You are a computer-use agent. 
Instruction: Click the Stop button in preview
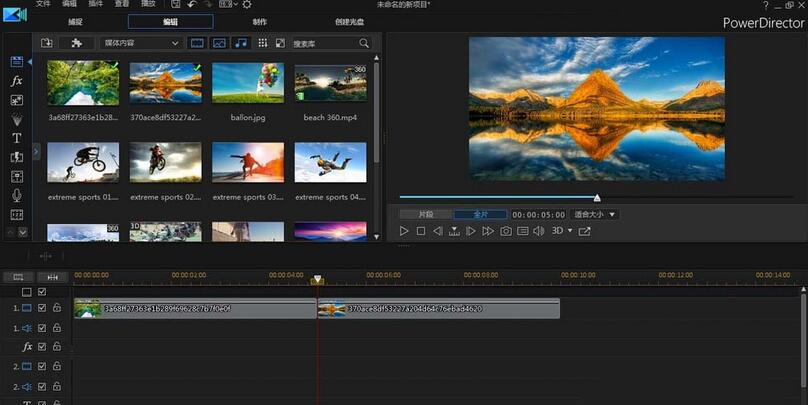pyautogui.click(x=421, y=231)
